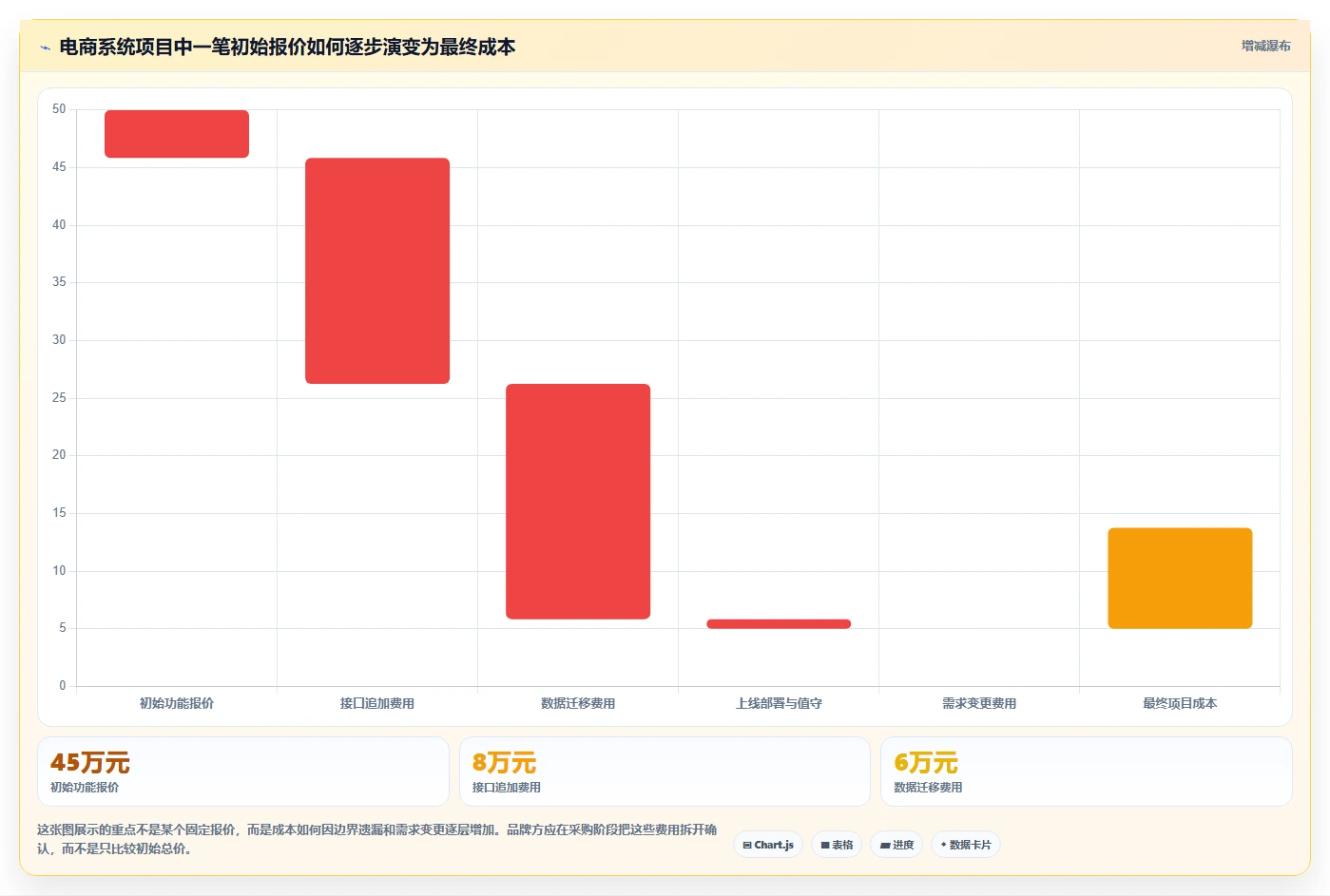Click the description paragraph starting 这张图展示的重点
The height and width of the screenshot is (896, 1330).
tap(376, 839)
